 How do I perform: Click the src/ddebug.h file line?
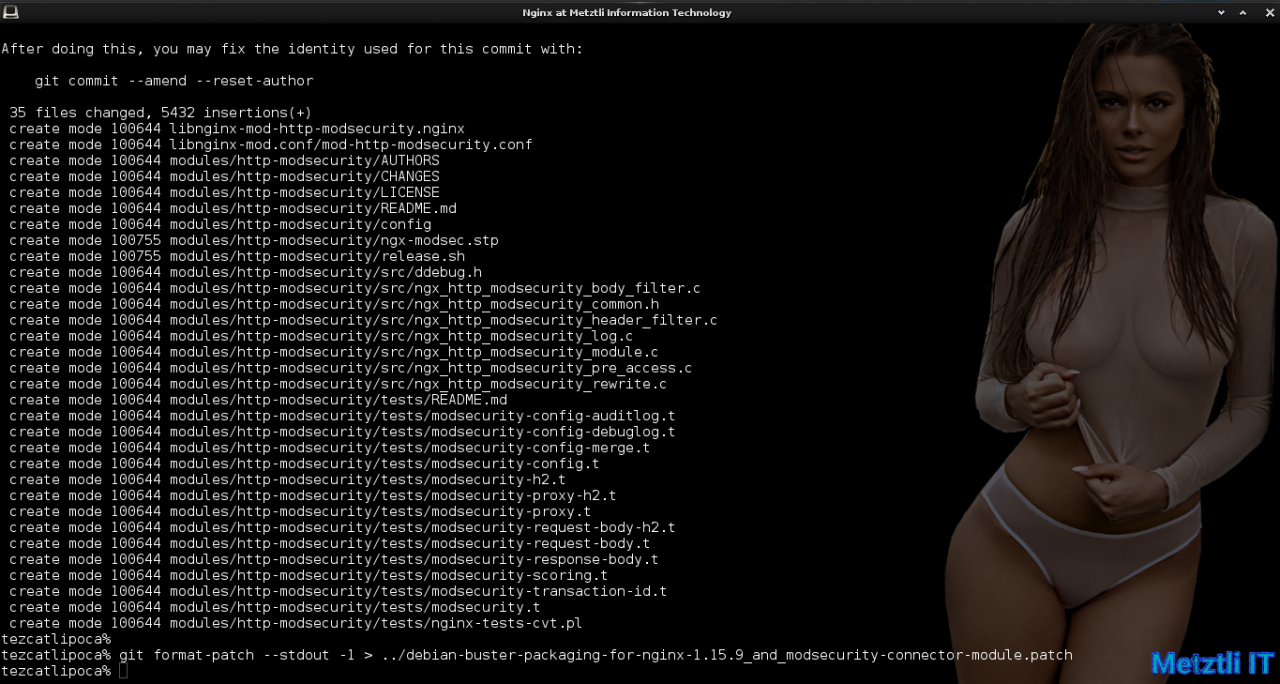point(245,273)
